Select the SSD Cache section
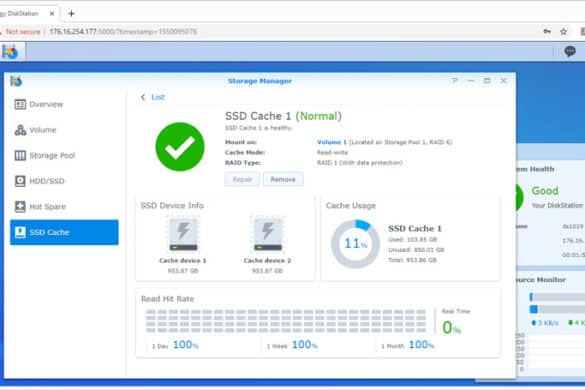585x390 pixels. pos(64,232)
